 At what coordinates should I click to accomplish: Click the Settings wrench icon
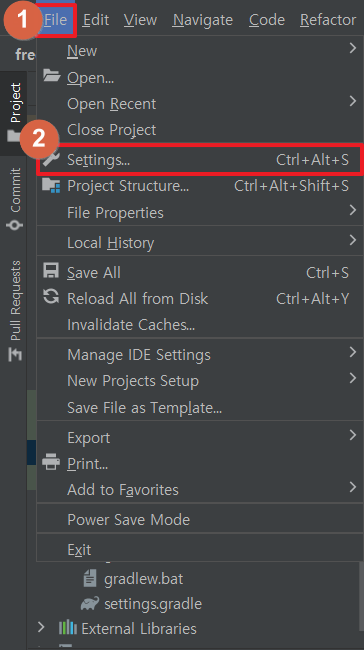pyautogui.click(x=52, y=158)
